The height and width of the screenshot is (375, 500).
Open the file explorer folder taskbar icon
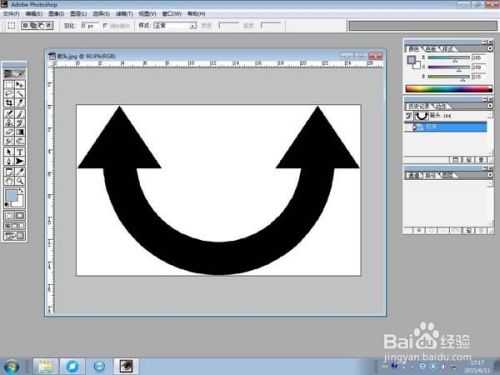[x=46, y=366]
